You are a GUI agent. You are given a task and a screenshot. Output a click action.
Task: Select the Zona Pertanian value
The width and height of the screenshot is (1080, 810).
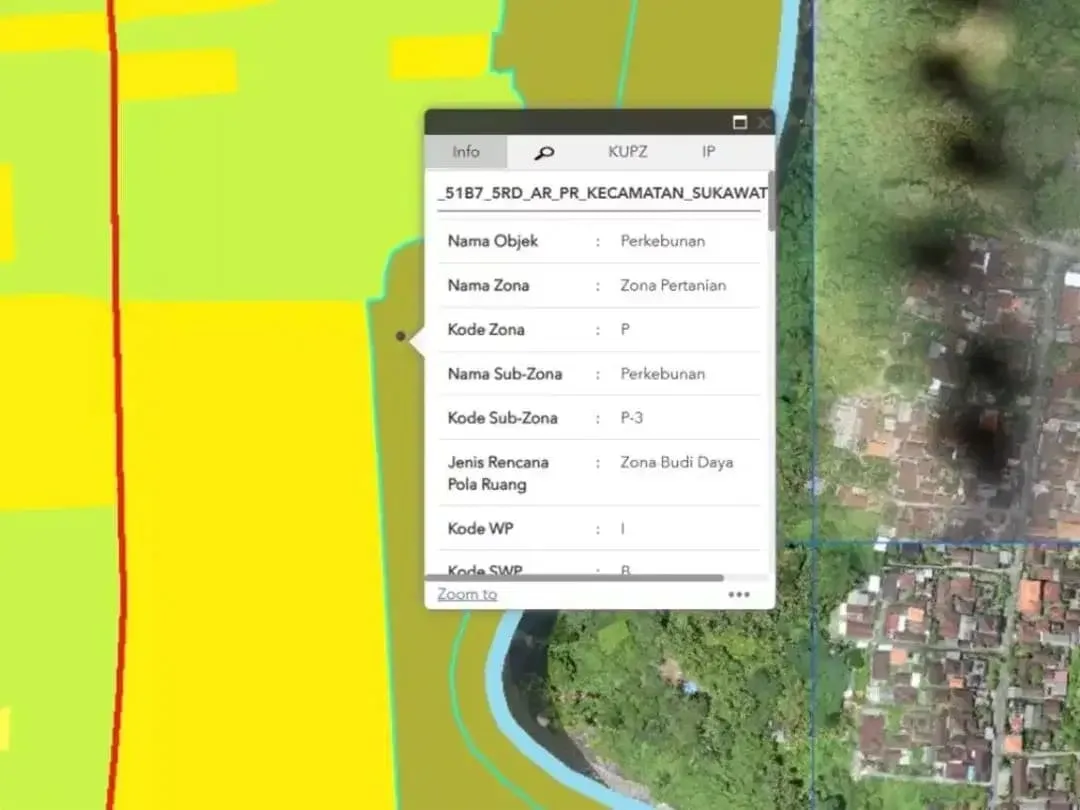click(673, 285)
